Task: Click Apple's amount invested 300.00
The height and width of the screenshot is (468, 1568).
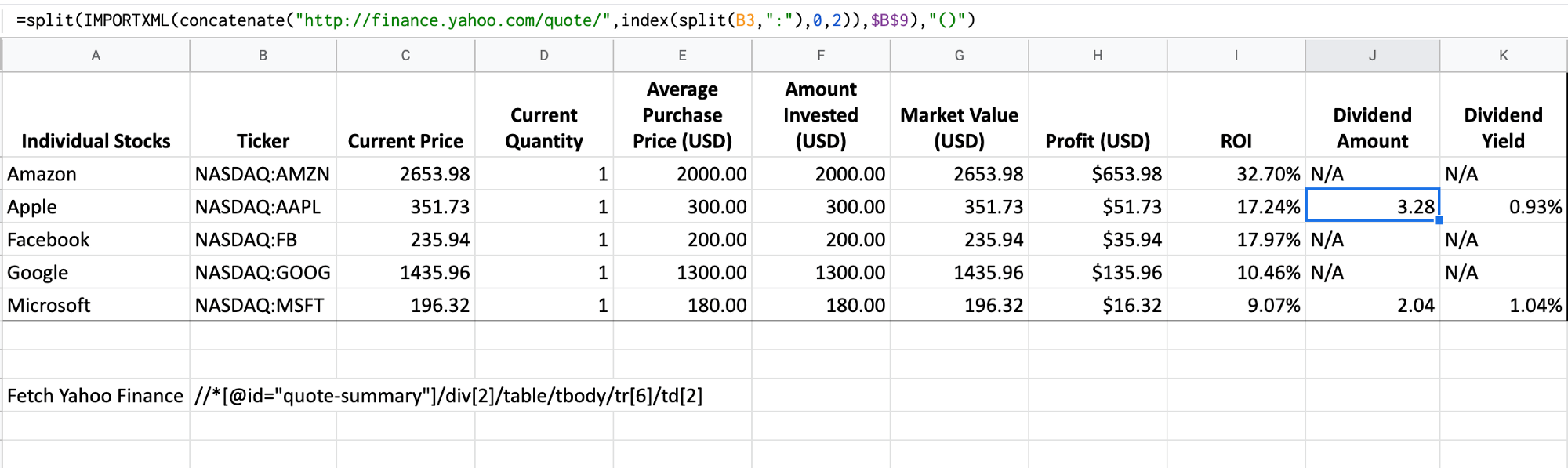Action: [821, 206]
